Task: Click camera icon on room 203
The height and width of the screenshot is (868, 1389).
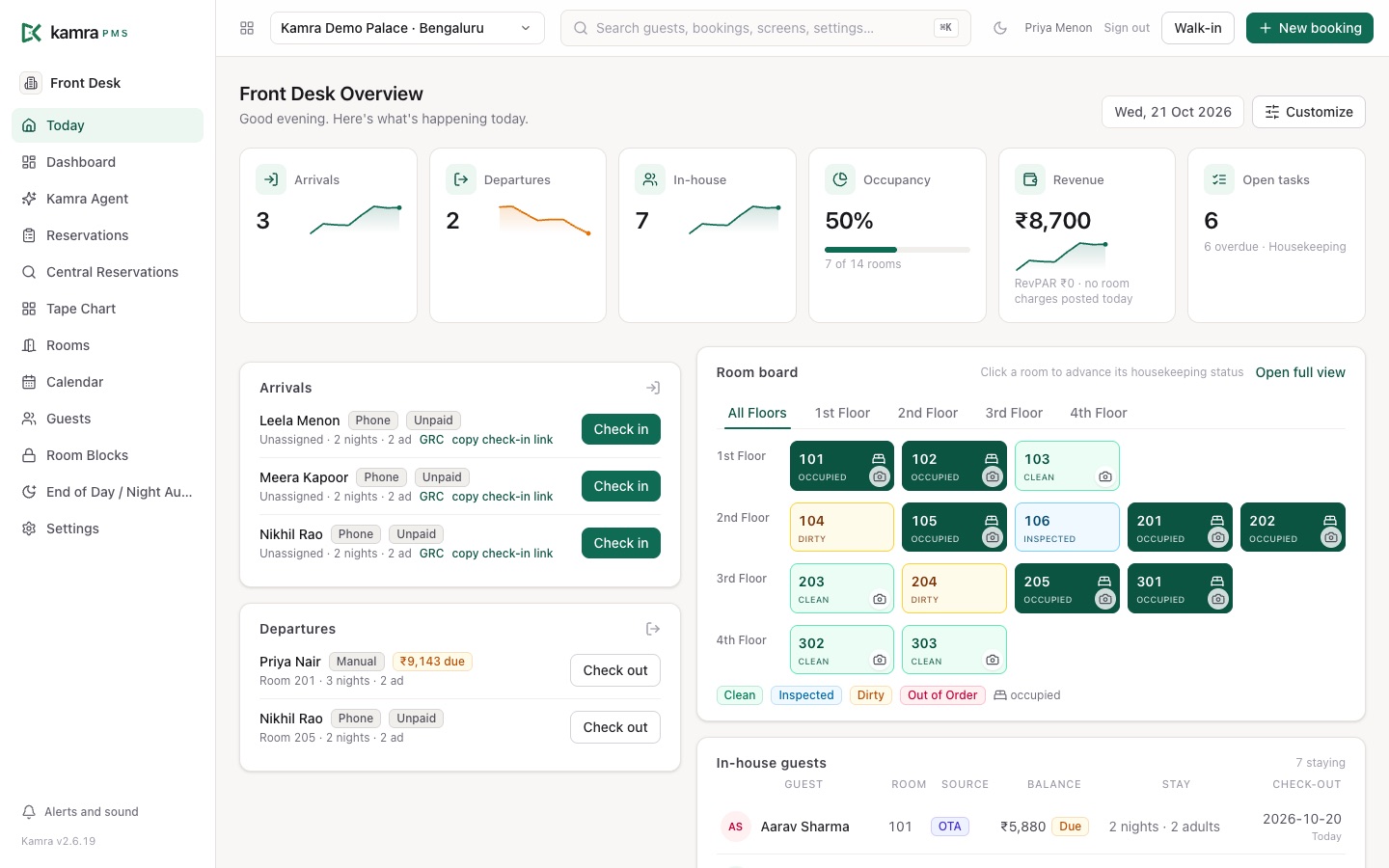Action: [880, 599]
